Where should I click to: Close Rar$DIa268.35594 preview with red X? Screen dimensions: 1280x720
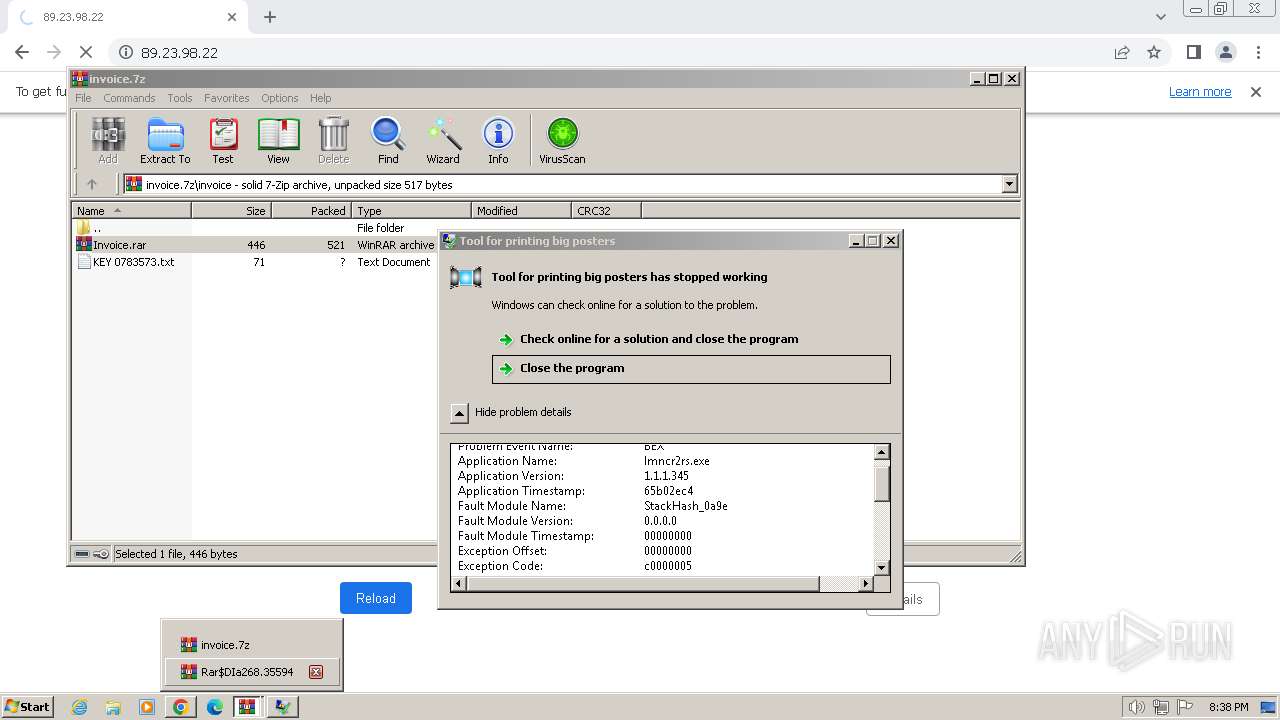[x=316, y=672]
